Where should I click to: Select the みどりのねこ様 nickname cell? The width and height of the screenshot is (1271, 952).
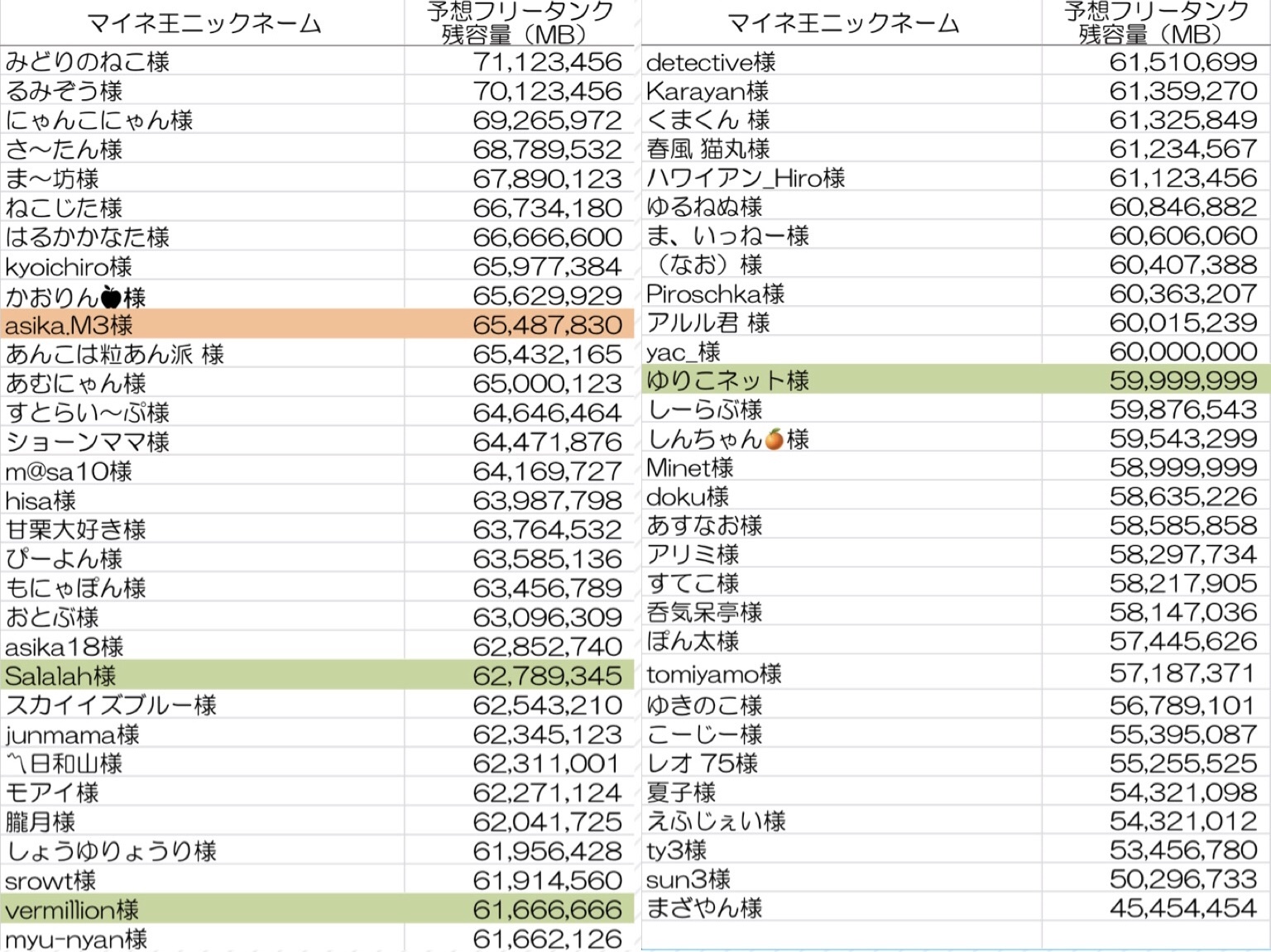click(x=87, y=62)
